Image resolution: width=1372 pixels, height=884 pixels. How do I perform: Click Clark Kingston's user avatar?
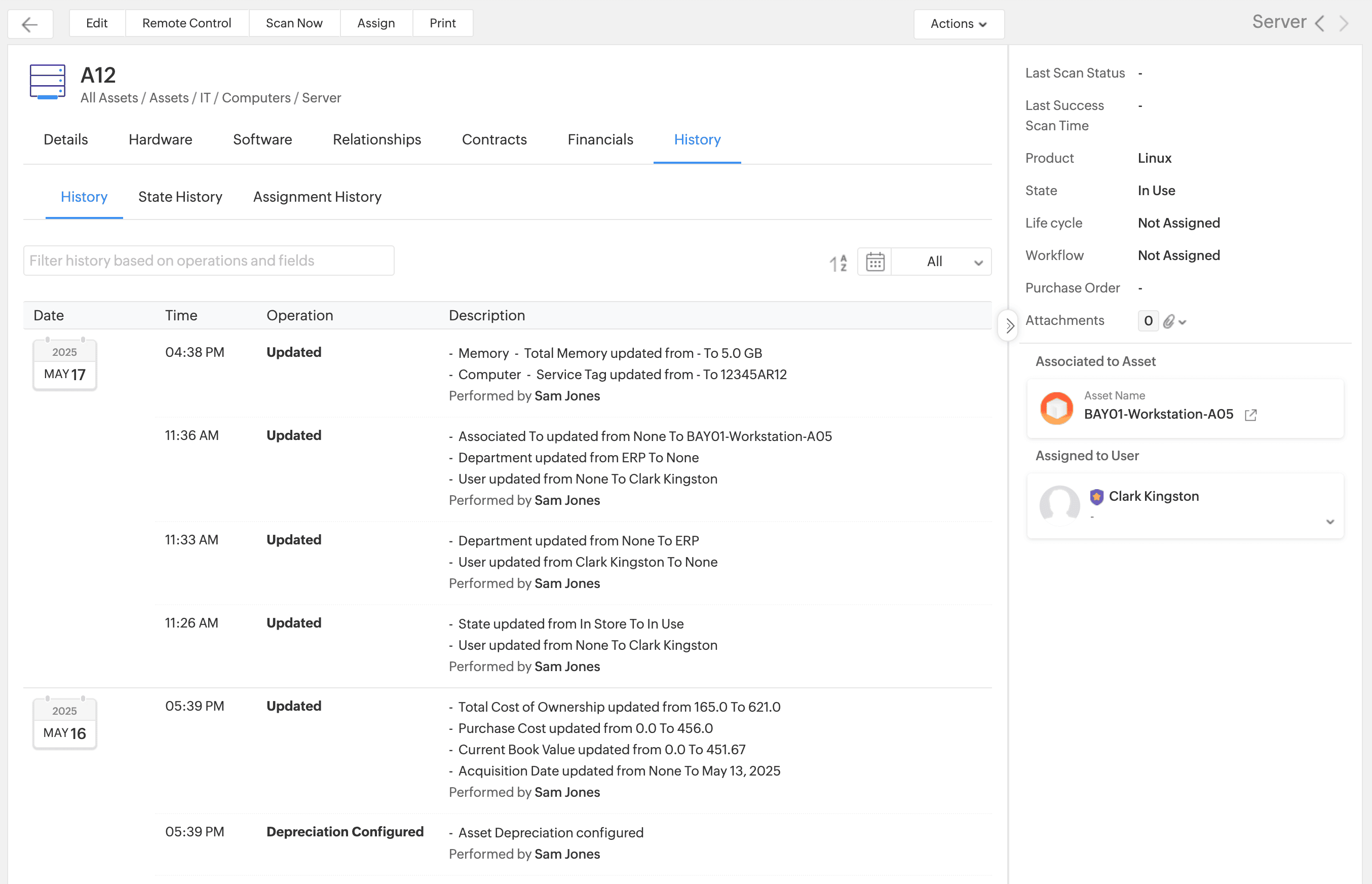[1059, 505]
